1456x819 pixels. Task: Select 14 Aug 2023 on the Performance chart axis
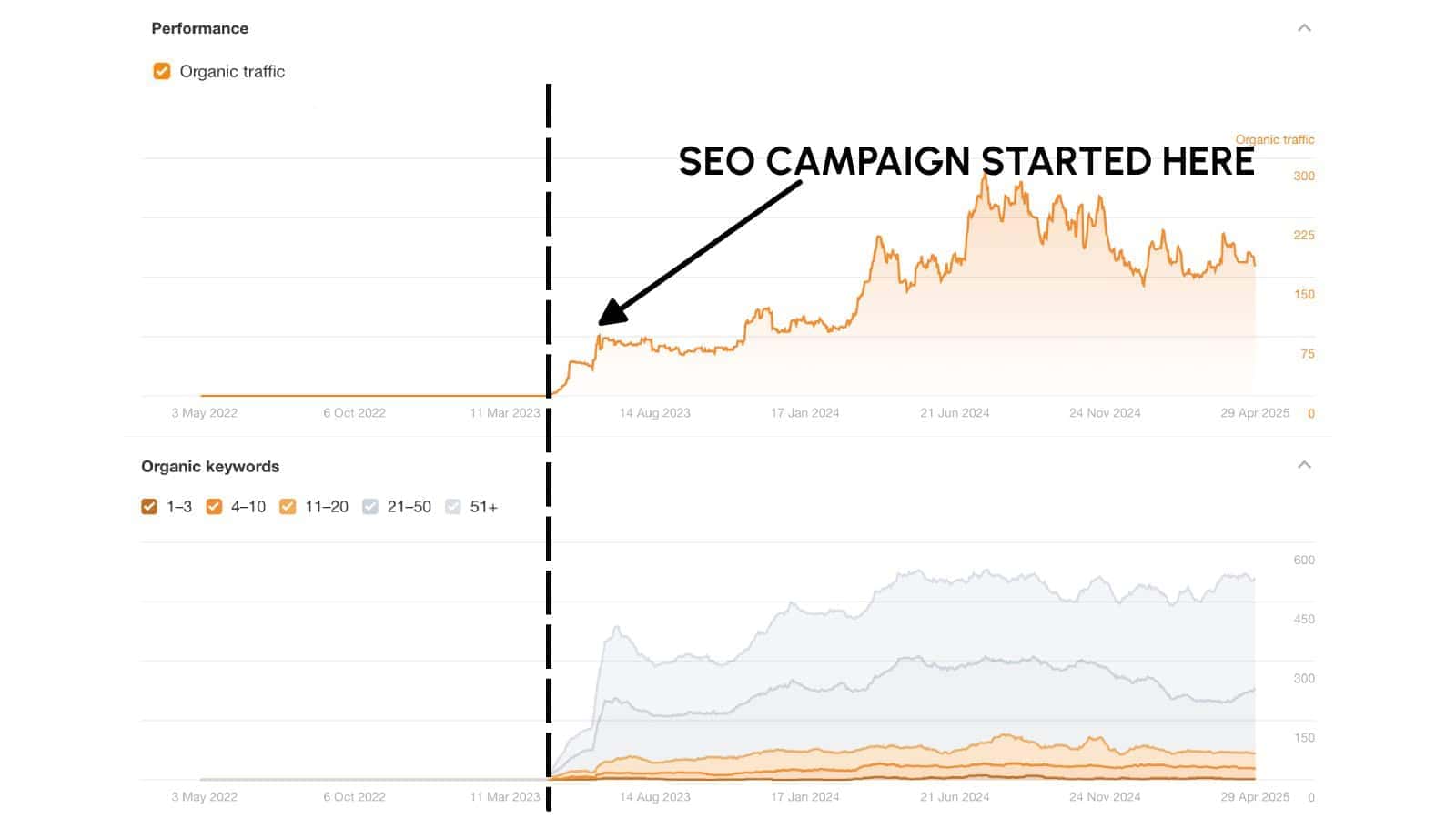pyautogui.click(x=654, y=413)
